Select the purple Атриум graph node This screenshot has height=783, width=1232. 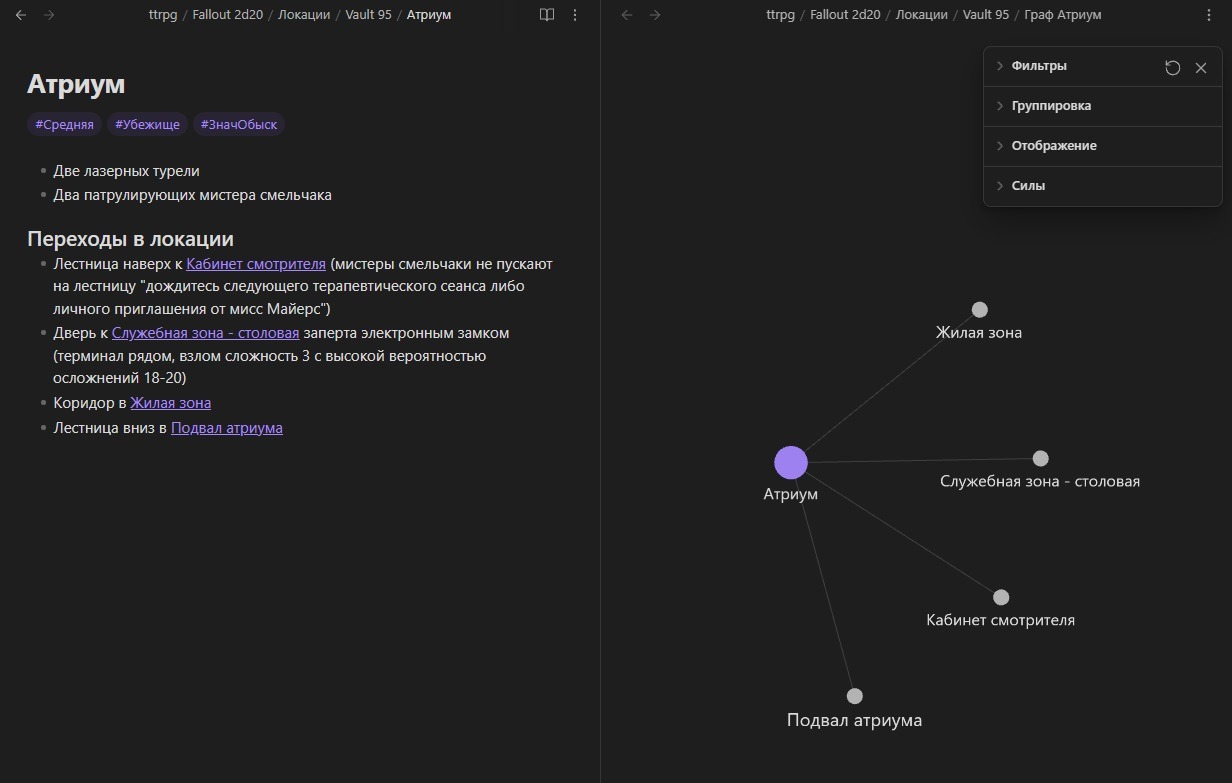(791, 463)
